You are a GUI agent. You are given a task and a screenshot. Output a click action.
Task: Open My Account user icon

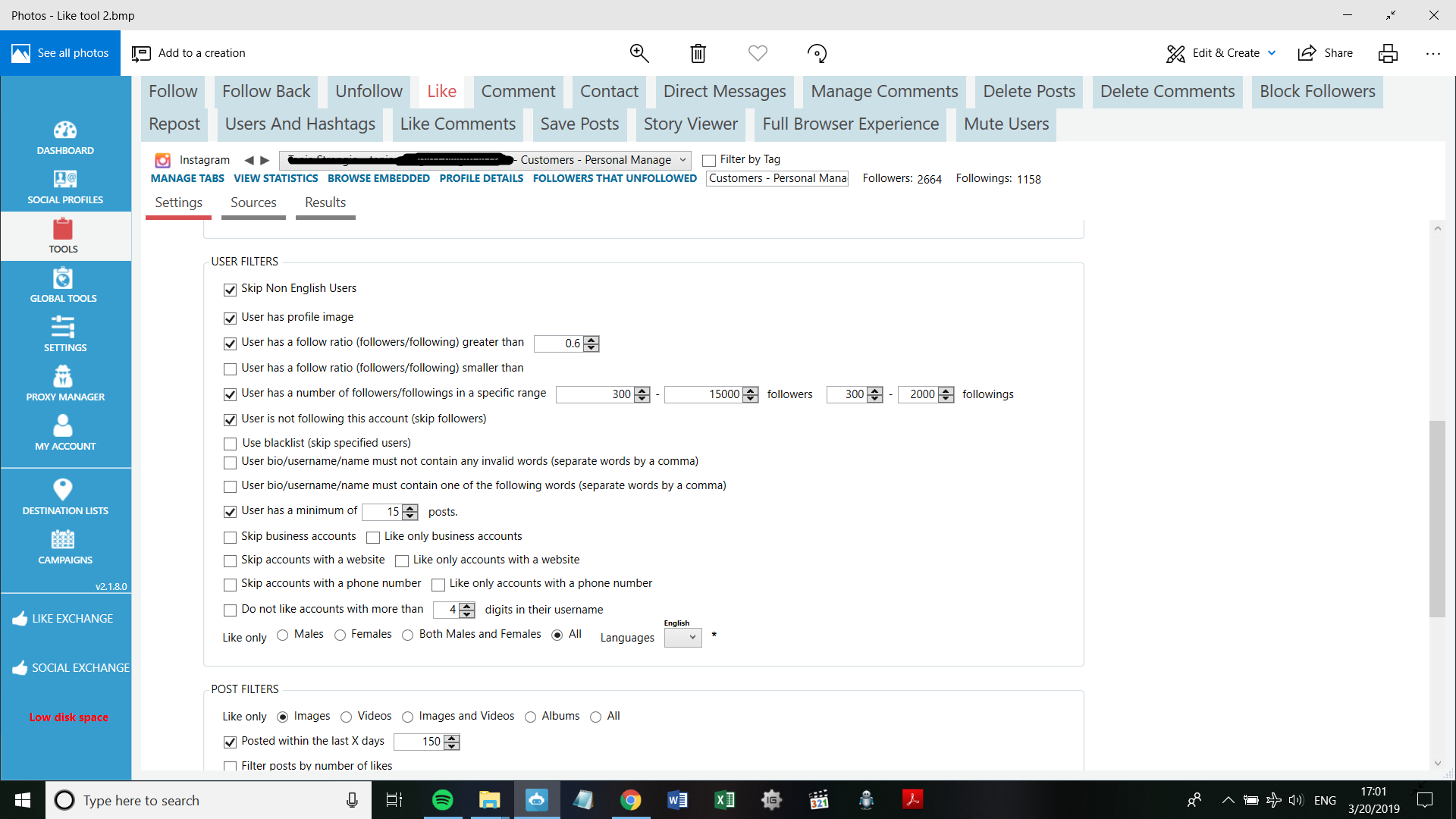pos(63,425)
